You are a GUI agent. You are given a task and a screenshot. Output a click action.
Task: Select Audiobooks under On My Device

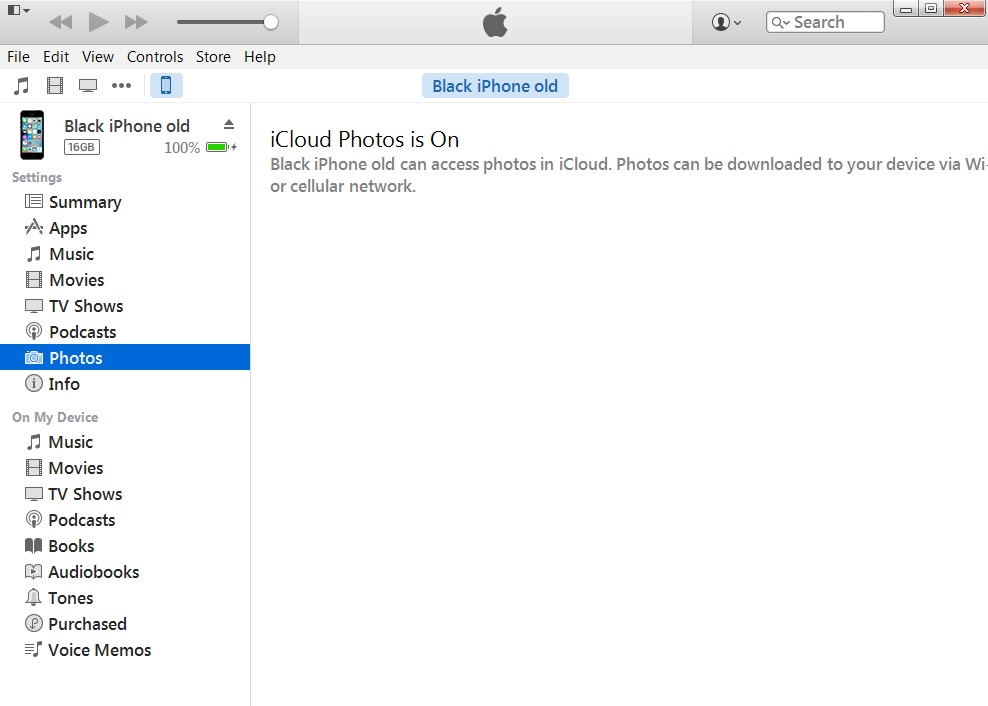point(92,571)
